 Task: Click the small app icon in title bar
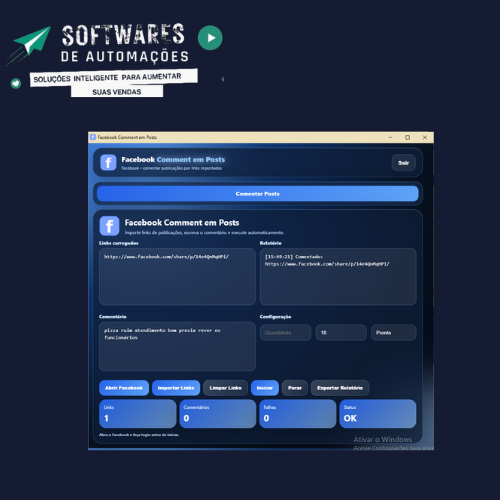click(93, 137)
